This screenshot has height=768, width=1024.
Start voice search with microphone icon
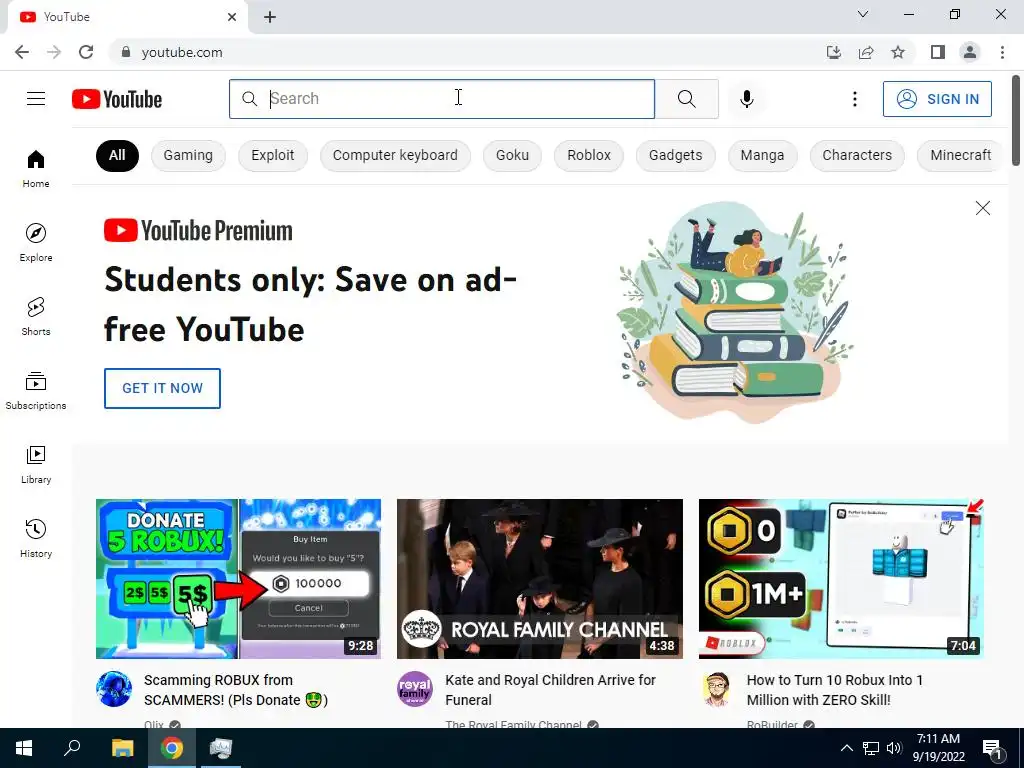coord(746,99)
